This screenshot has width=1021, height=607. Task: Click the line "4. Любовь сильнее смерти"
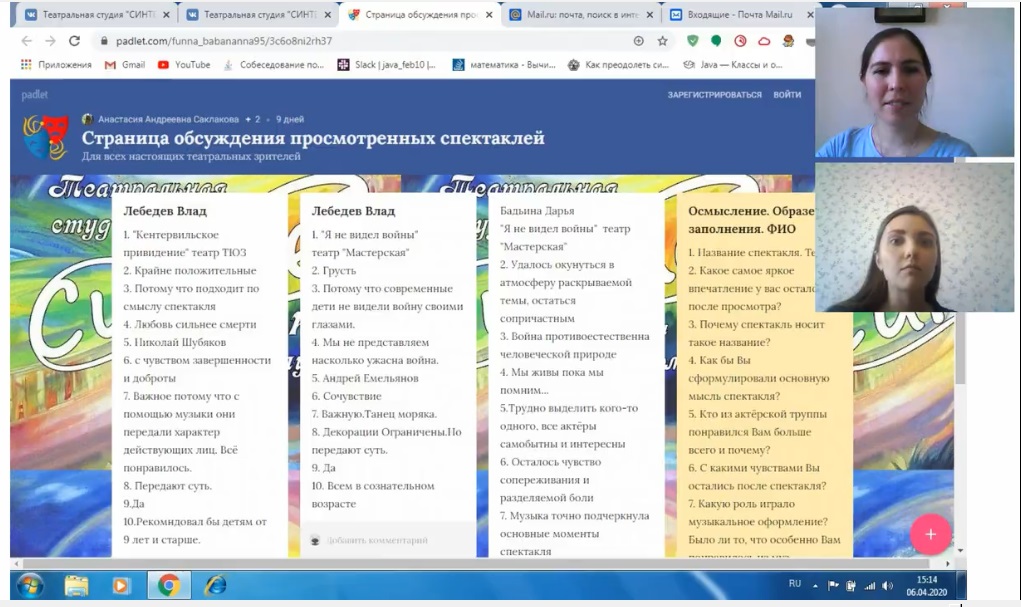[190, 324]
